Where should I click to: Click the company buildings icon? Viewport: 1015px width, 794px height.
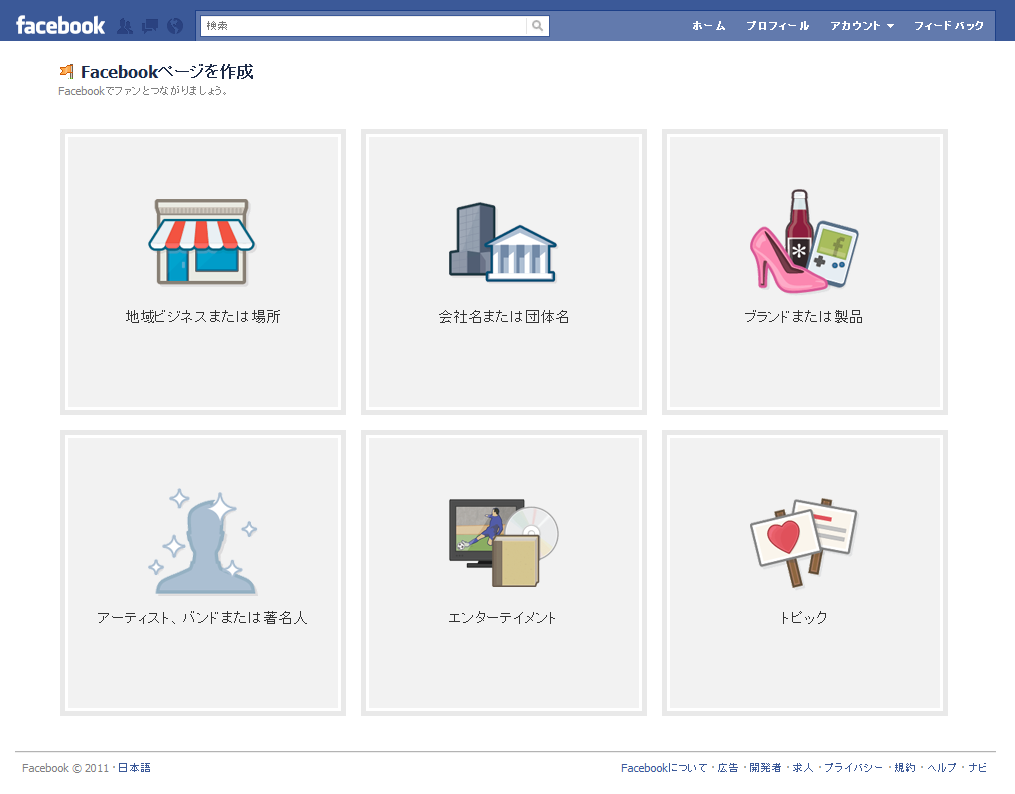tap(503, 242)
